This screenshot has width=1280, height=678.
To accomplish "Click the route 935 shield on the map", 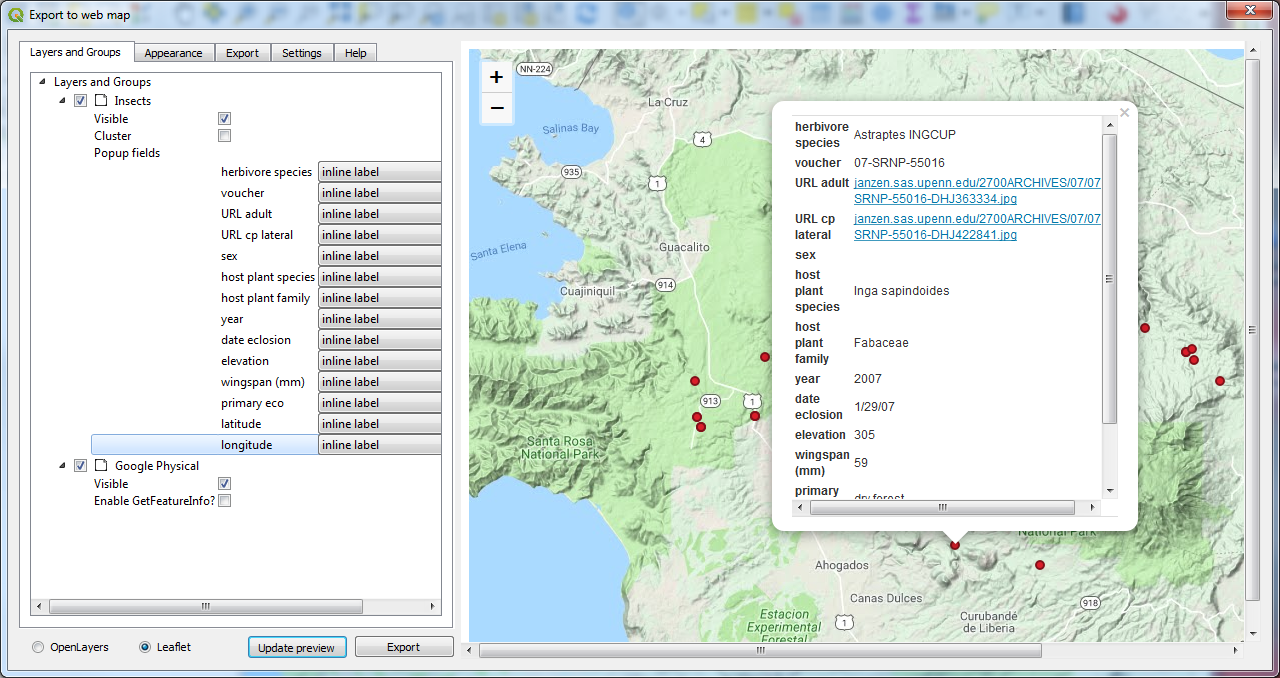I will (571, 172).
